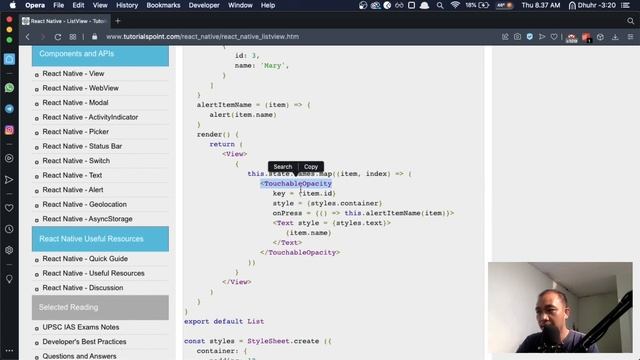
Task: Open React Native - Modal link
Action: tap(75, 102)
